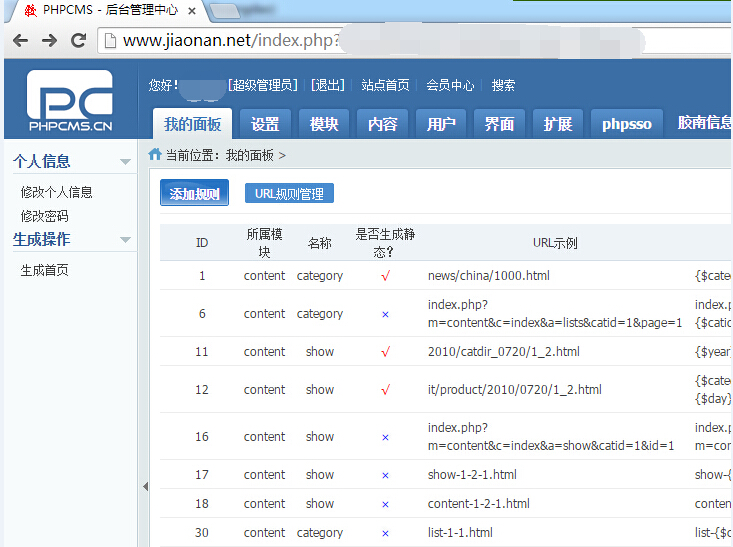This screenshot has height=547, width=733.
Task: Select the it/product/2010/0720/1_2.html URL example
Action: [x=515, y=389]
